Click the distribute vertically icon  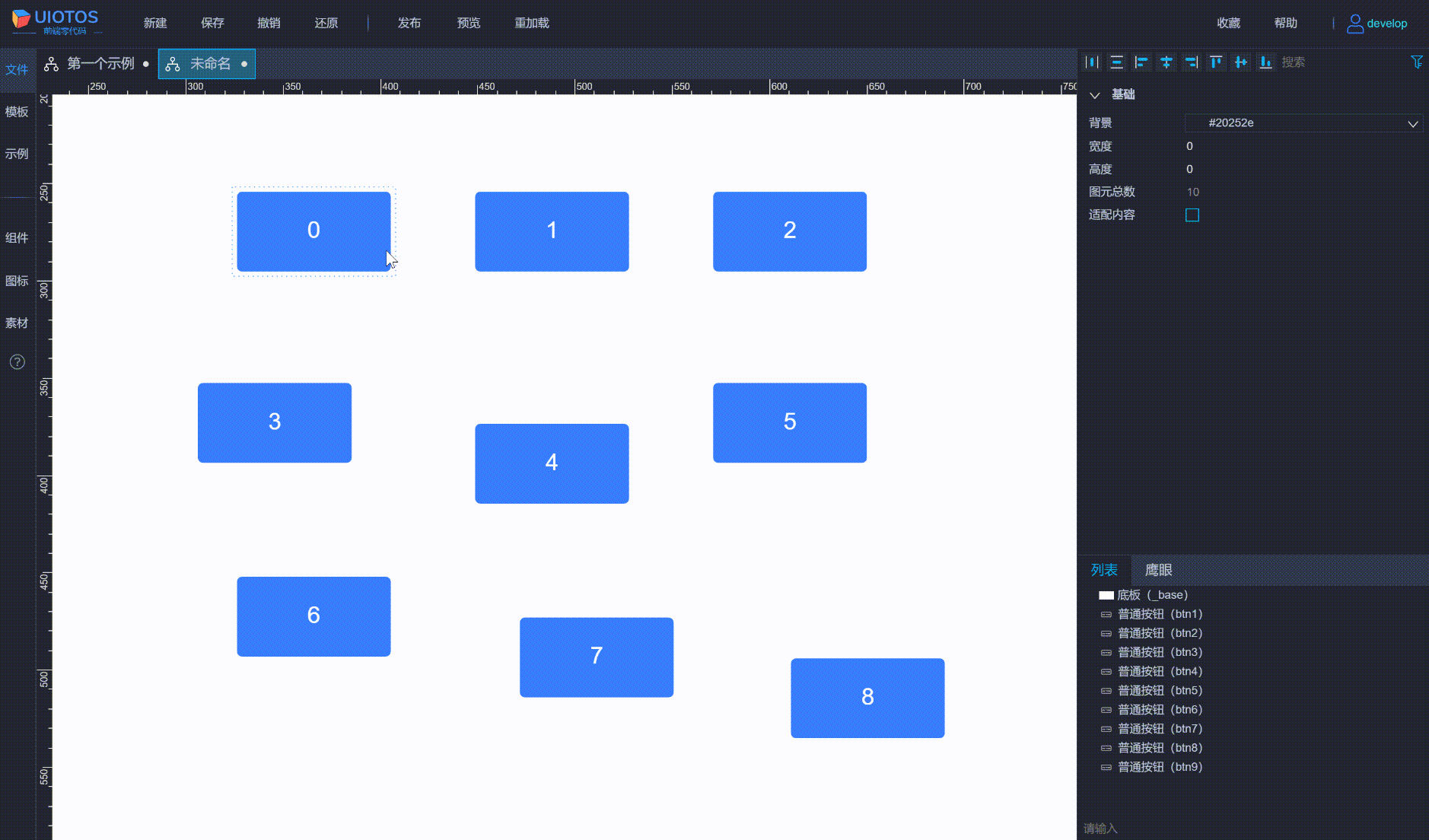click(1117, 62)
